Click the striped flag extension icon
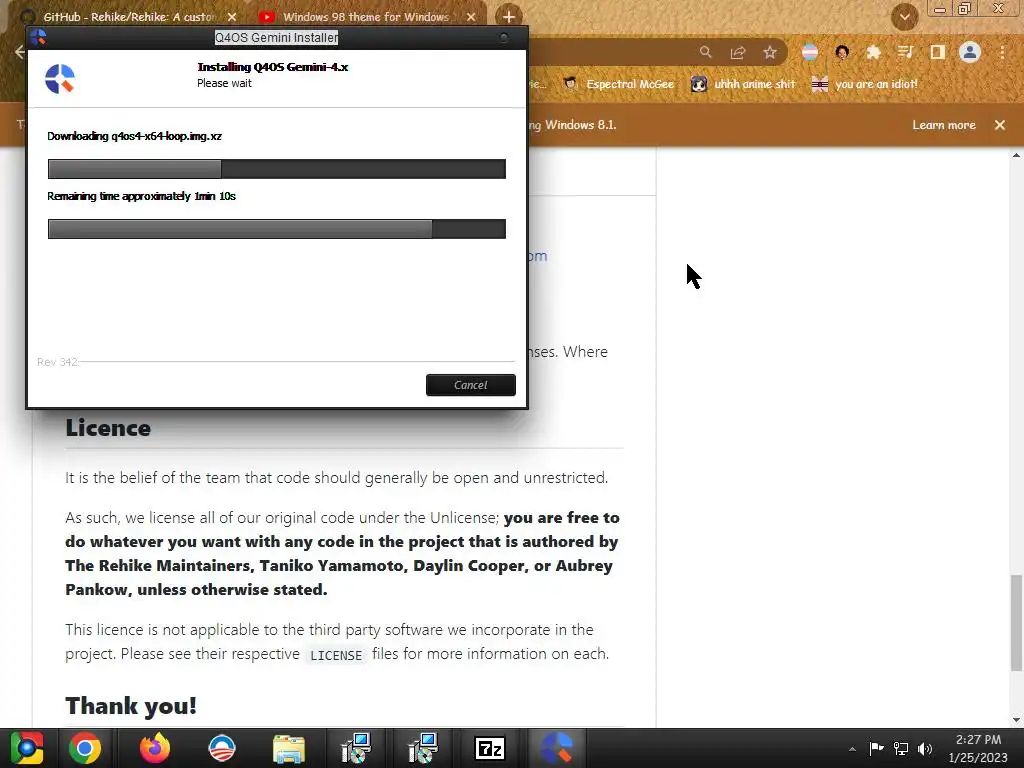The image size is (1024, 768). pos(810,52)
